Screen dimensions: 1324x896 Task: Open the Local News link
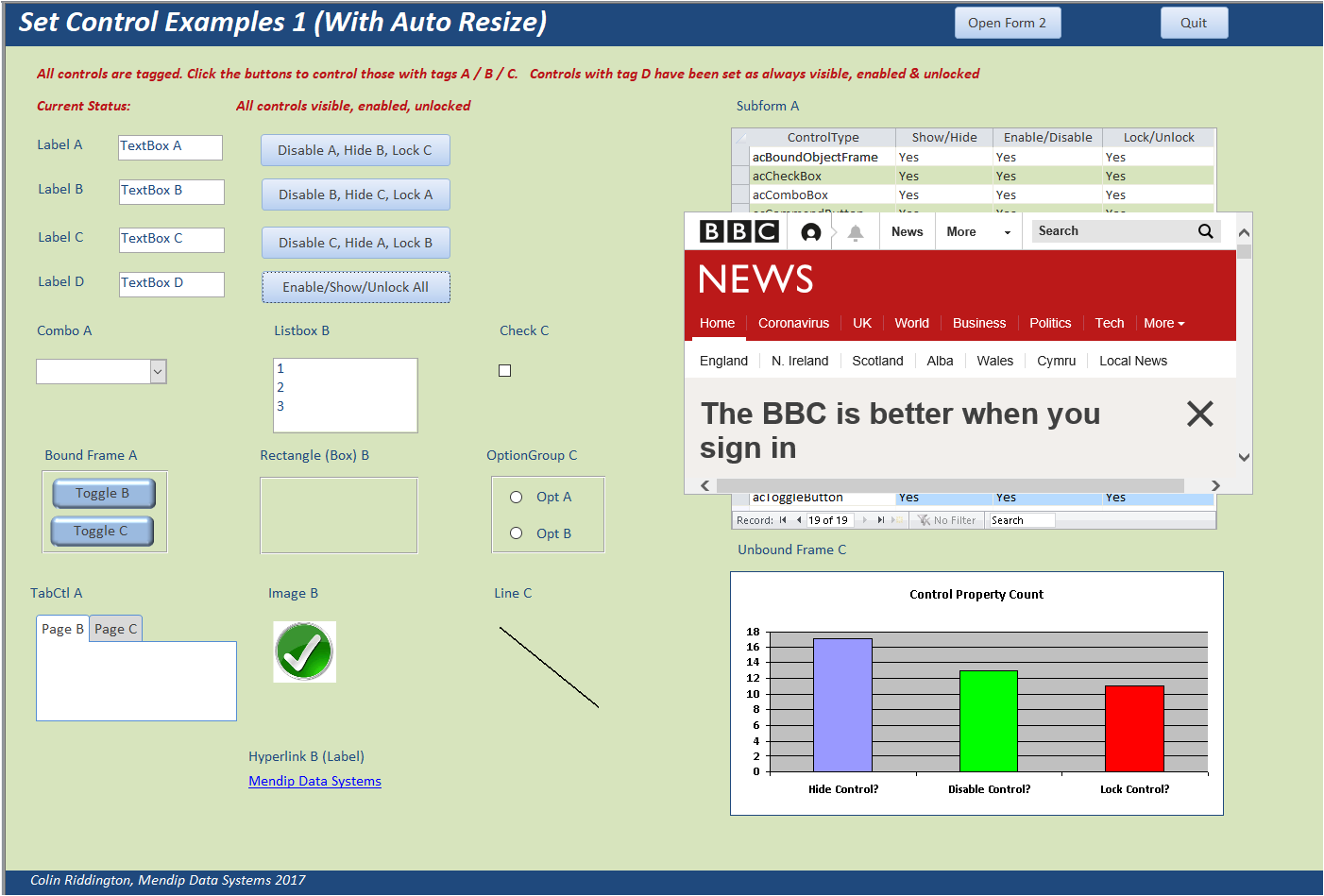1133,361
